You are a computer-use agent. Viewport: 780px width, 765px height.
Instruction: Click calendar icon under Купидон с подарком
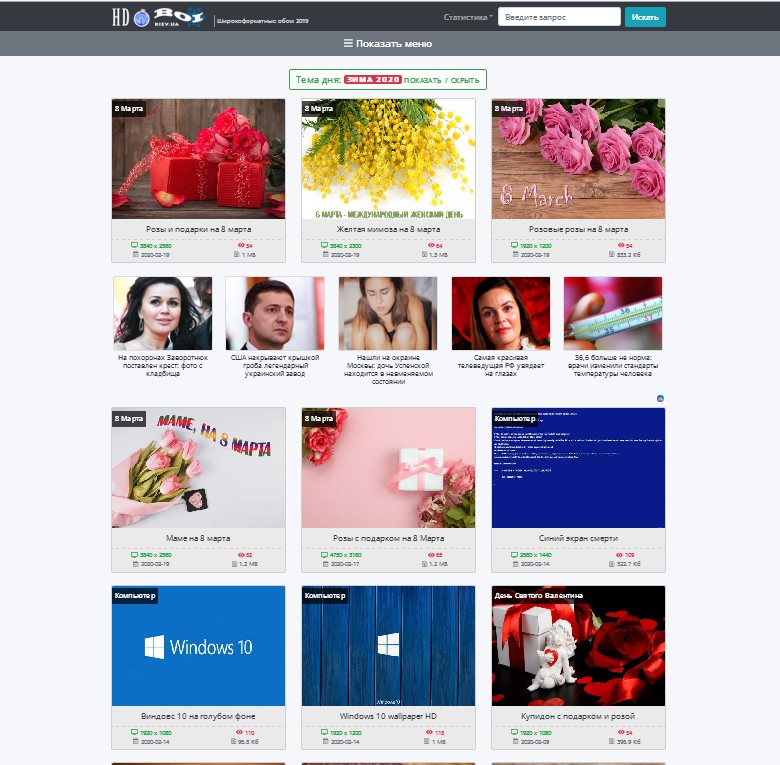[516, 741]
